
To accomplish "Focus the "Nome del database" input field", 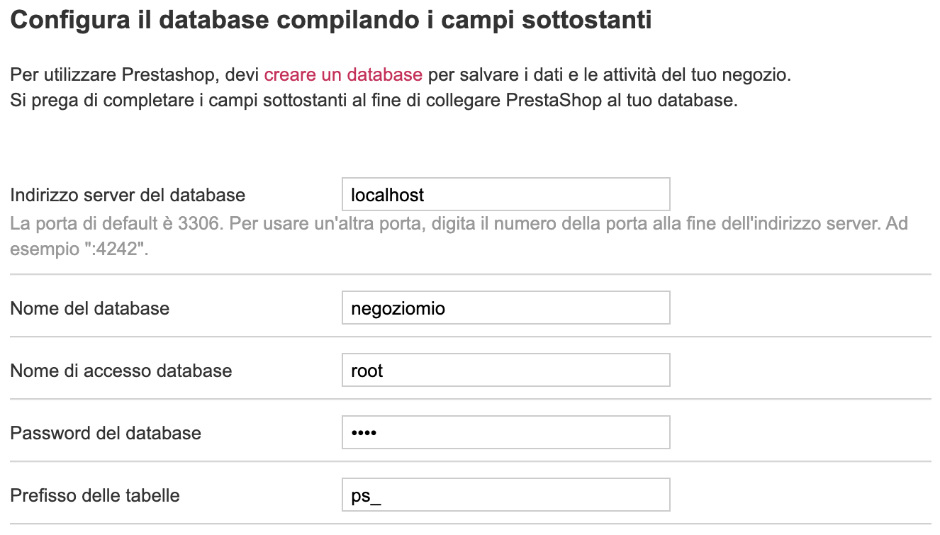I will click(505, 309).
